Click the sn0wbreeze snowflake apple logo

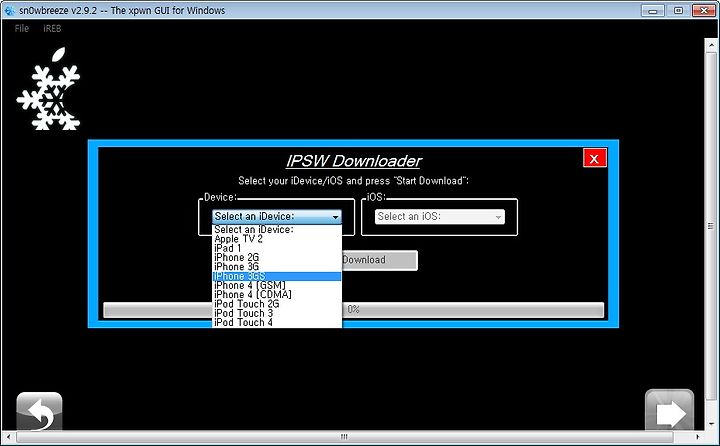[x=49, y=89]
